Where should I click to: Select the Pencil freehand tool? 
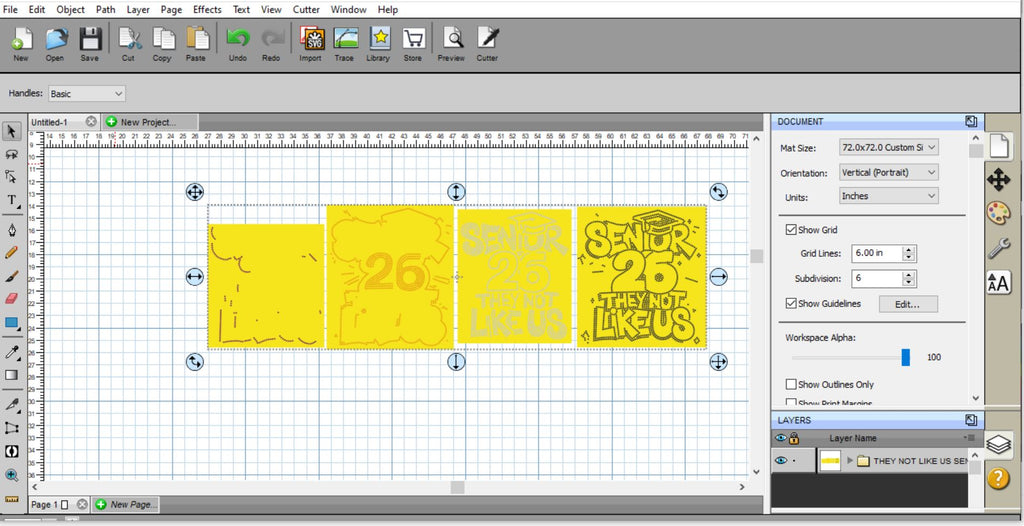click(12, 253)
